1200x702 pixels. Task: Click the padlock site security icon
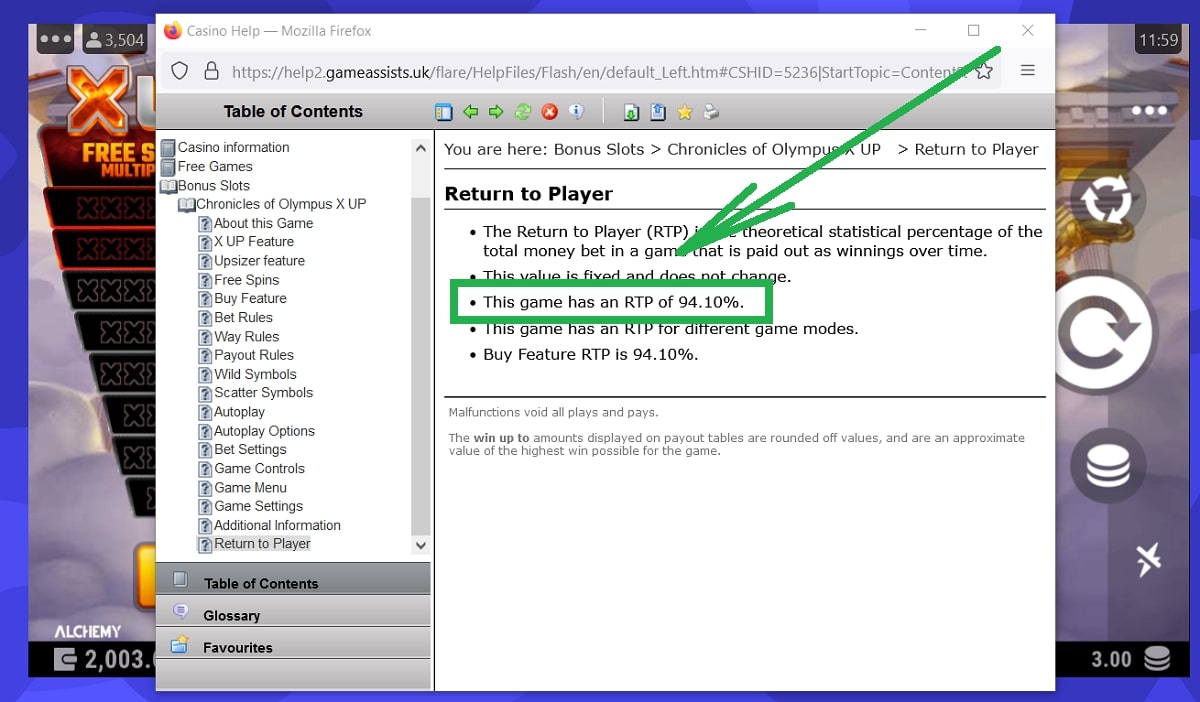pyautogui.click(x=211, y=71)
